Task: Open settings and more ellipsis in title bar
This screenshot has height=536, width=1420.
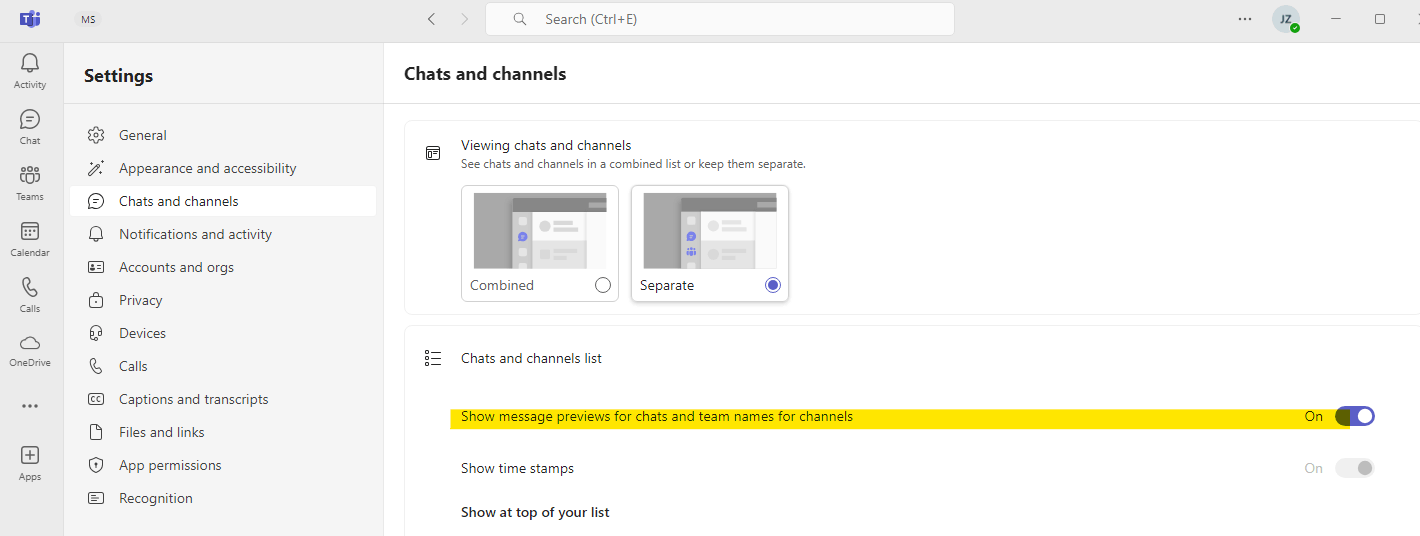Action: pyautogui.click(x=1245, y=19)
